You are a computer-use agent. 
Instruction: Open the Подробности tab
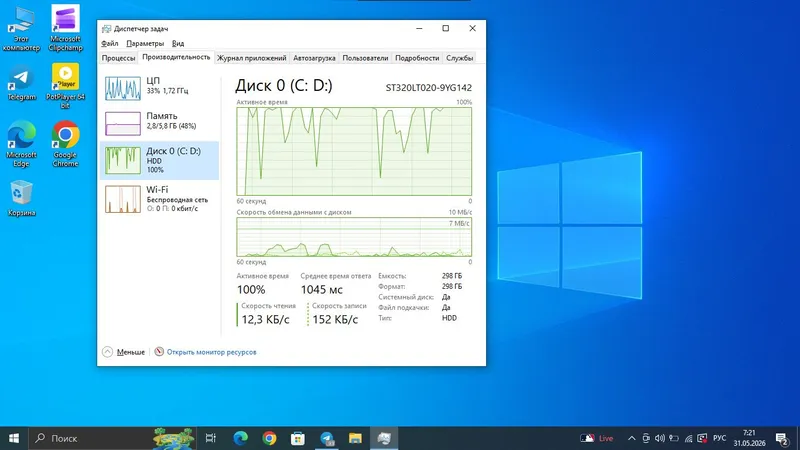417,58
